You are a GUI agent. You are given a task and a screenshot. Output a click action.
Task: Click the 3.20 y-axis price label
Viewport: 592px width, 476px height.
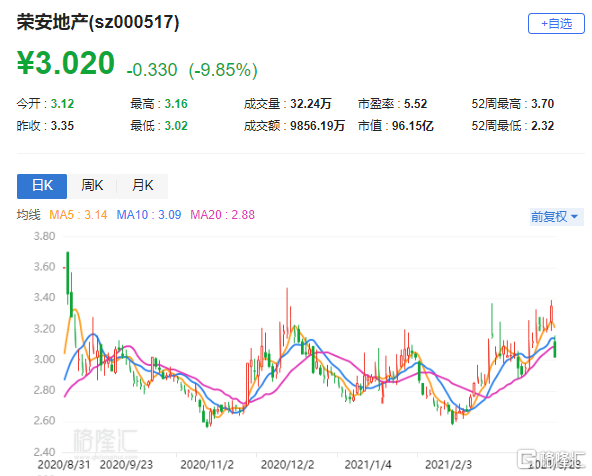[x=44, y=329]
